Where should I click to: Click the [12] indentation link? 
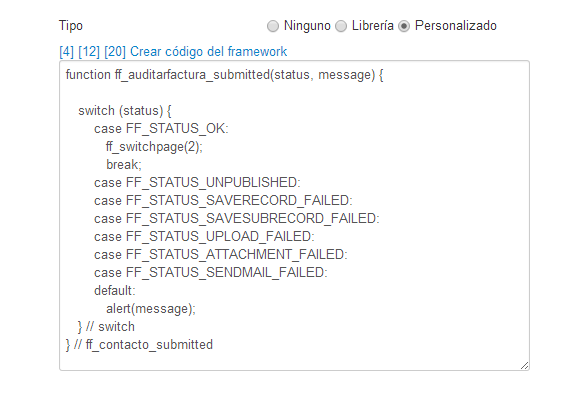click(x=89, y=52)
